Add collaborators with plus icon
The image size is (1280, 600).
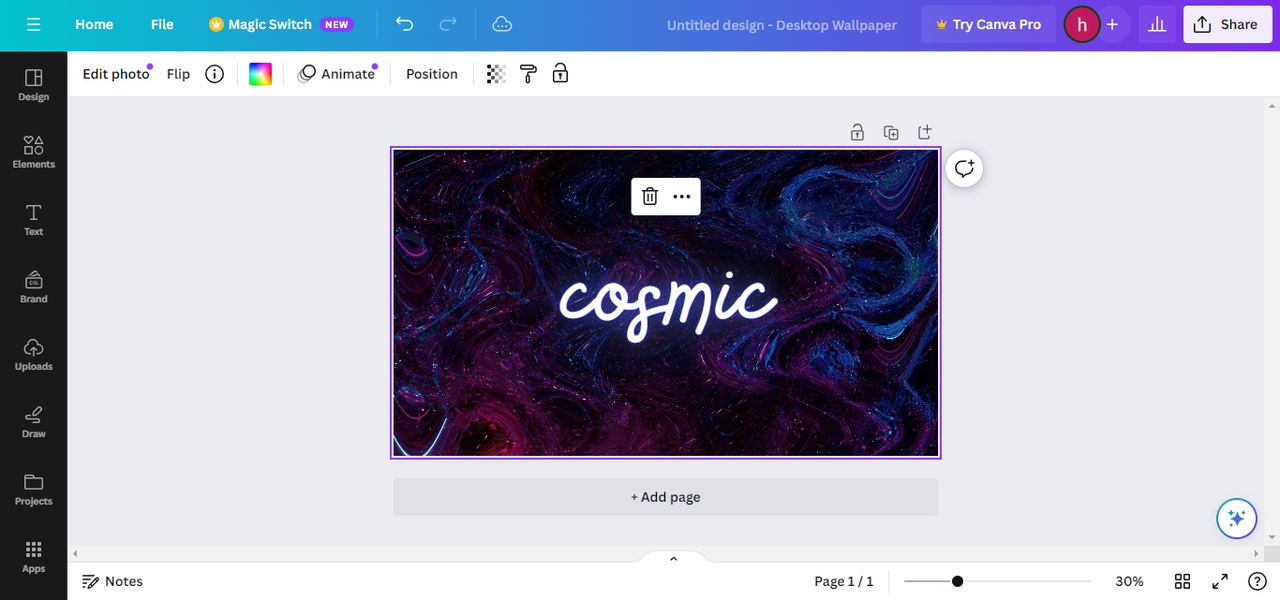pyautogui.click(x=1112, y=24)
